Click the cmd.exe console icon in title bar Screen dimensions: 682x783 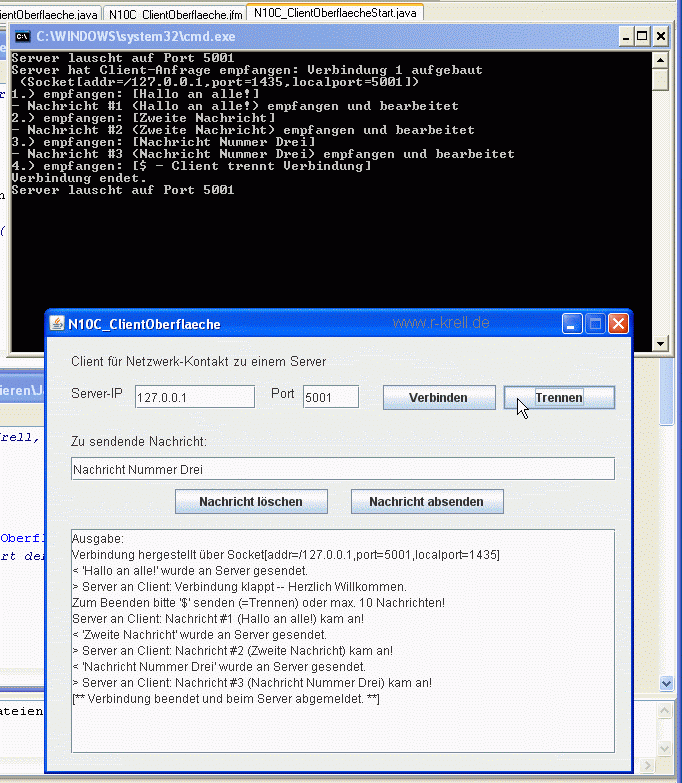pos(22,36)
